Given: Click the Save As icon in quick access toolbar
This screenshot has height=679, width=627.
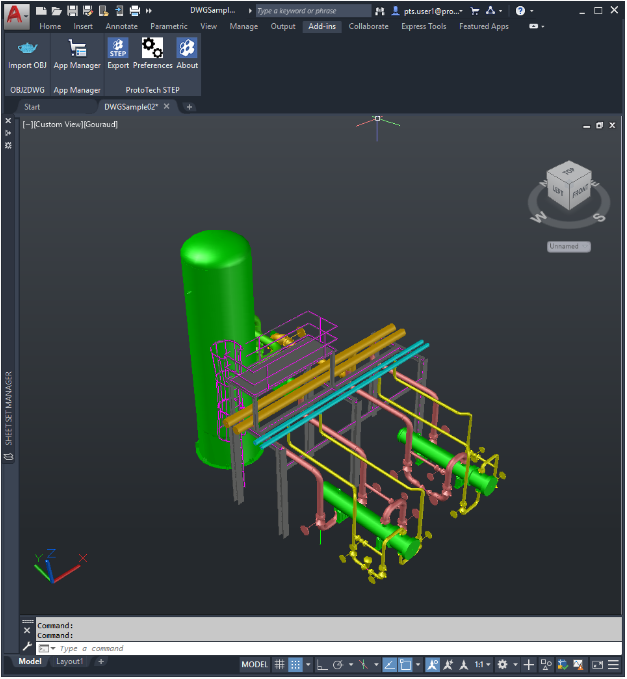Looking at the screenshot, I should [x=88, y=11].
